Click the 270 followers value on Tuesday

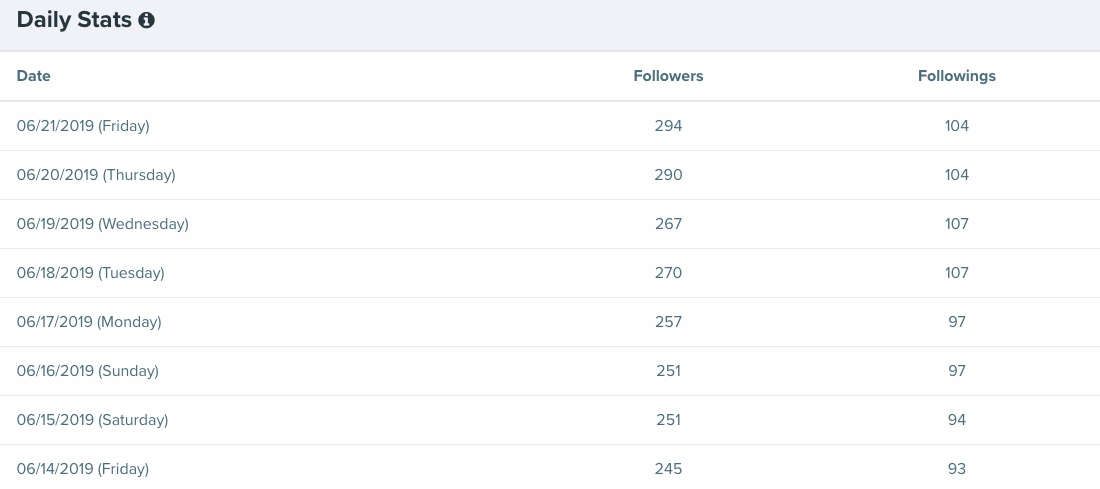(x=668, y=273)
